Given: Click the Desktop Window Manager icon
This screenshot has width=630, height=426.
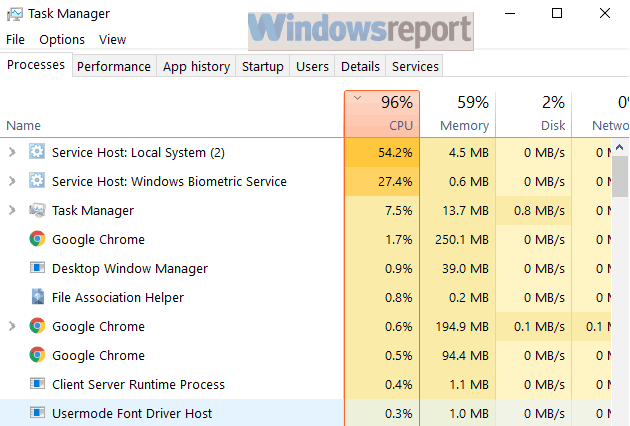Looking at the screenshot, I should (37, 268).
